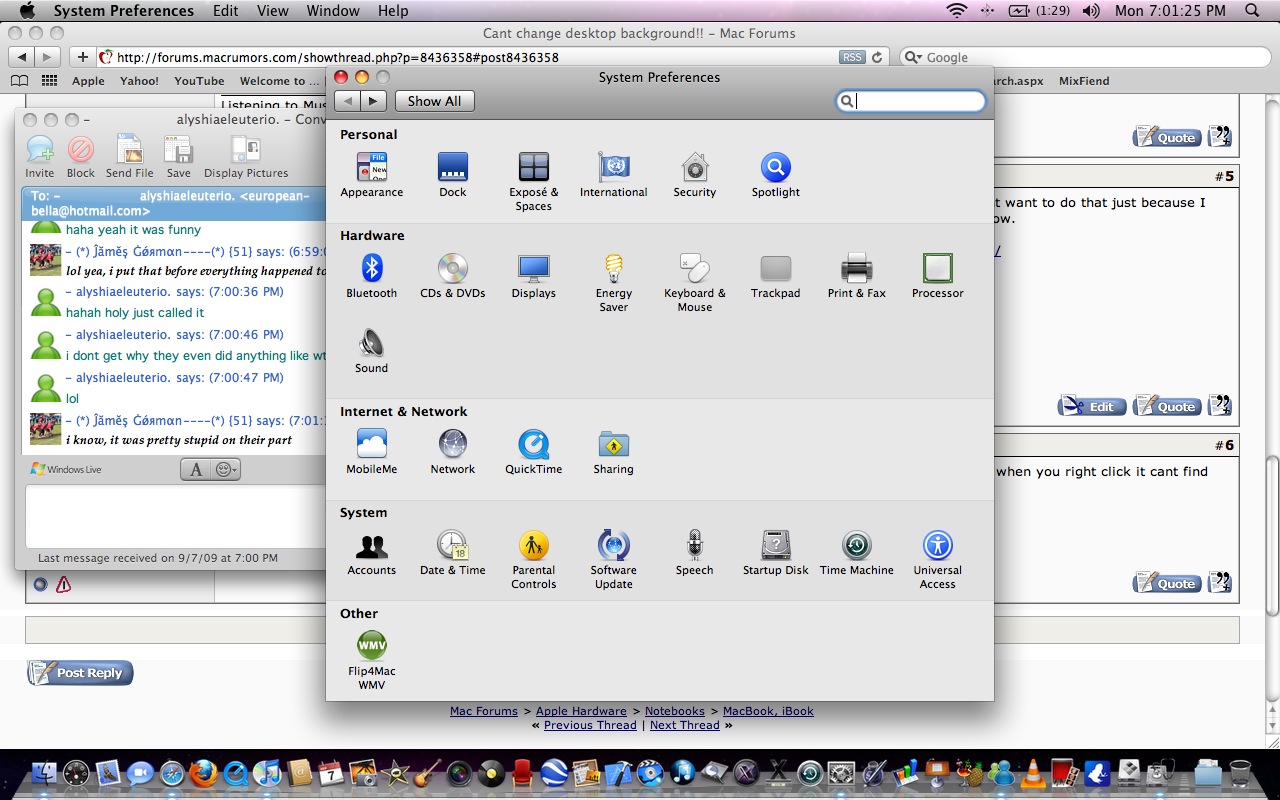The height and width of the screenshot is (800, 1280).
Task: Click Send File in chat toolbar
Action: pyautogui.click(x=130, y=157)
